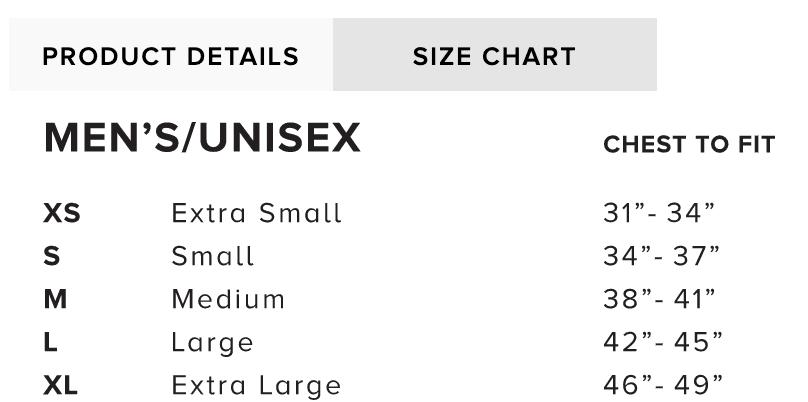This screenshot has width=808, height=402.
Task: Click the 42"- 45" chest measurement
Action: click(x=663, y=342)
